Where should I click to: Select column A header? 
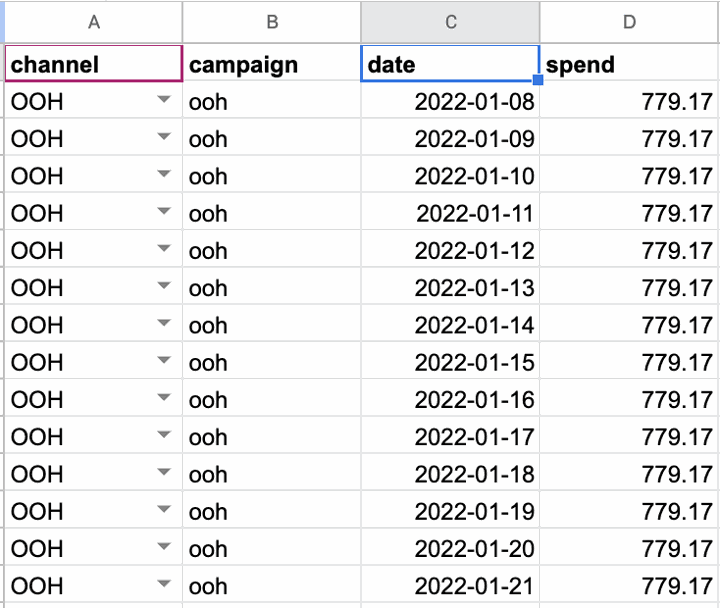coord(94,22)
